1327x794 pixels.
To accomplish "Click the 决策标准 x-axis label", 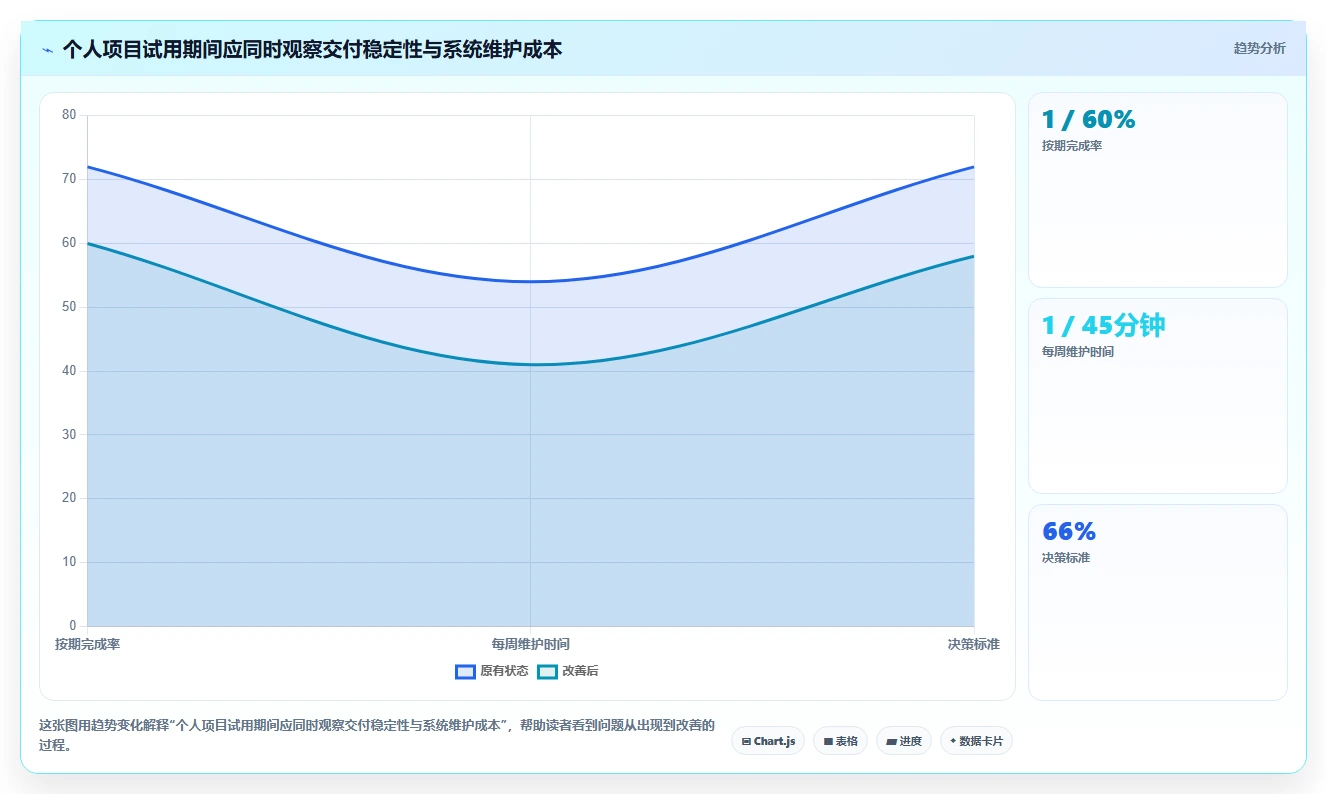I will point(973,644).
